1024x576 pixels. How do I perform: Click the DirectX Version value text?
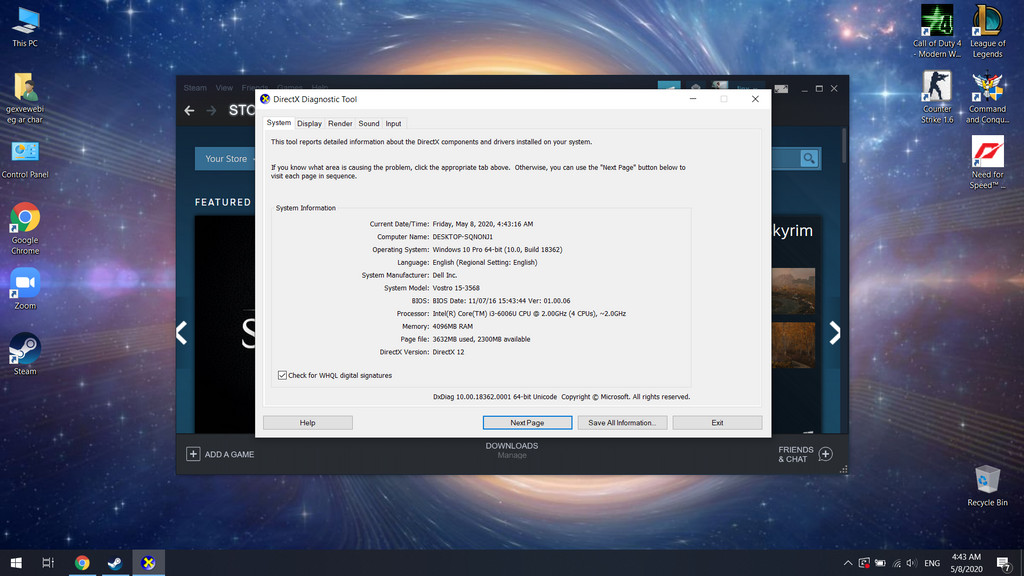(x=448, y=352)
